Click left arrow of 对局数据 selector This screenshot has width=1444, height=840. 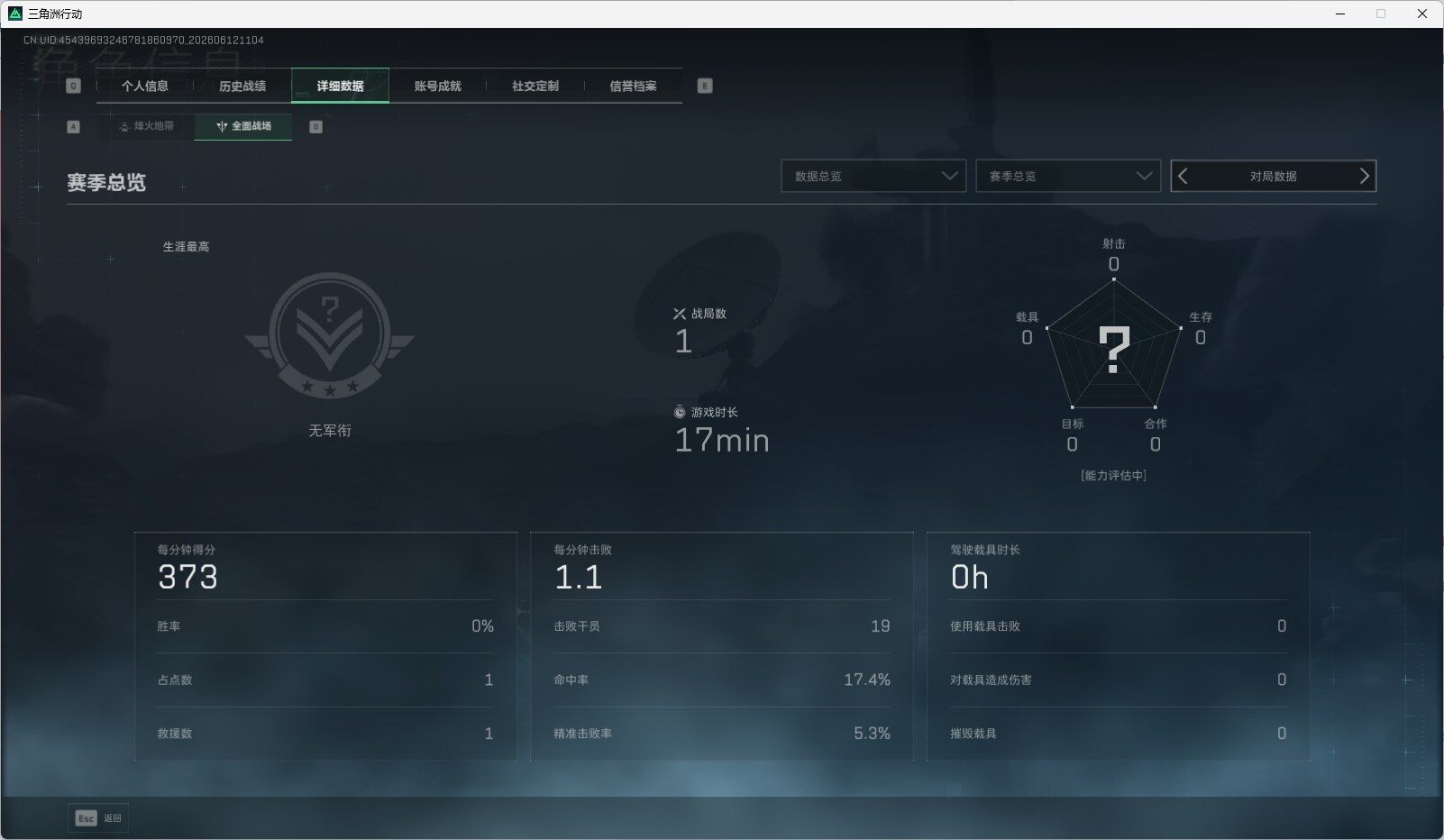pyautogui.click(x=1184, y=177)
